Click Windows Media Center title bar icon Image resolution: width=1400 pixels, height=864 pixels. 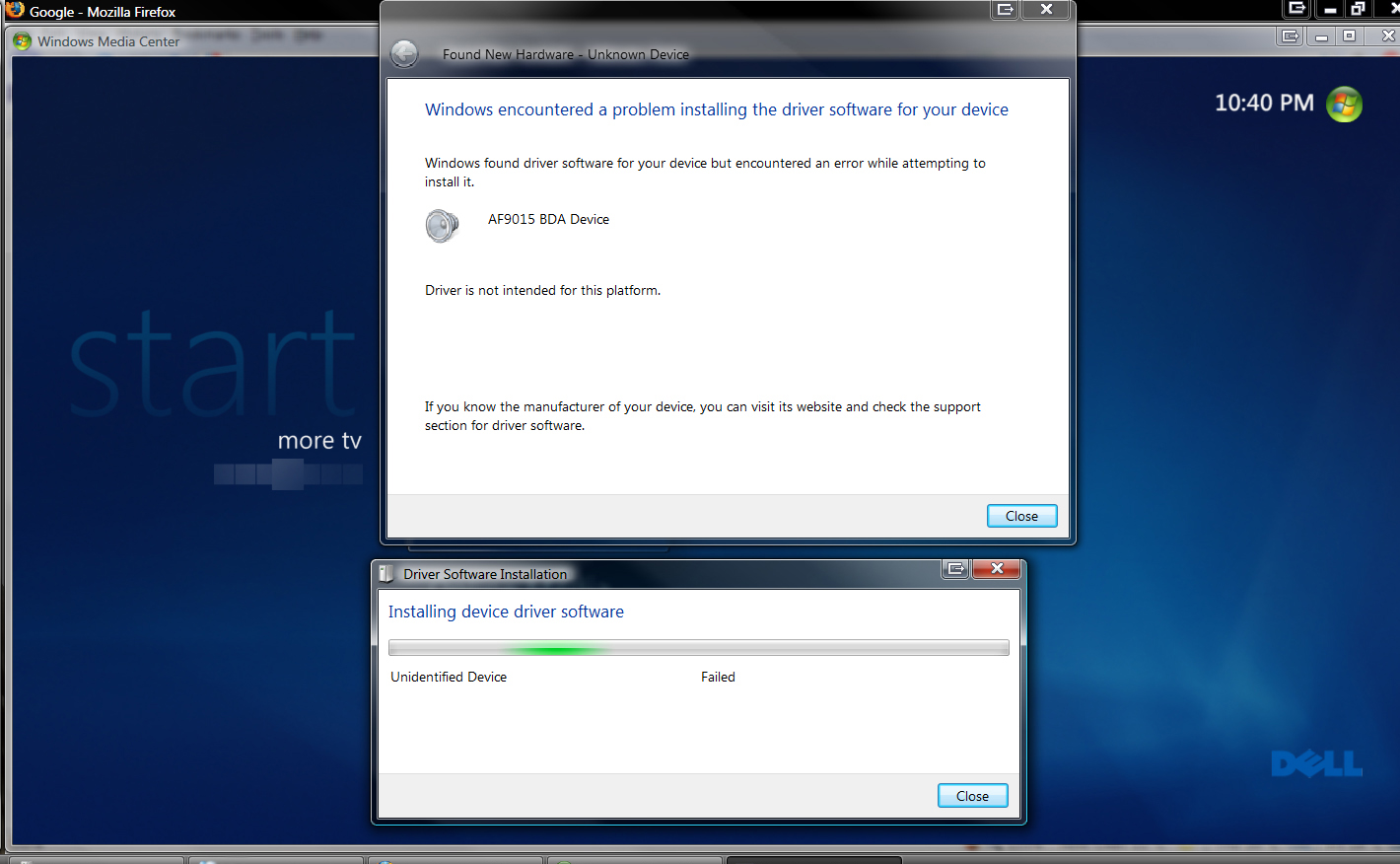[x=23, y=41]
